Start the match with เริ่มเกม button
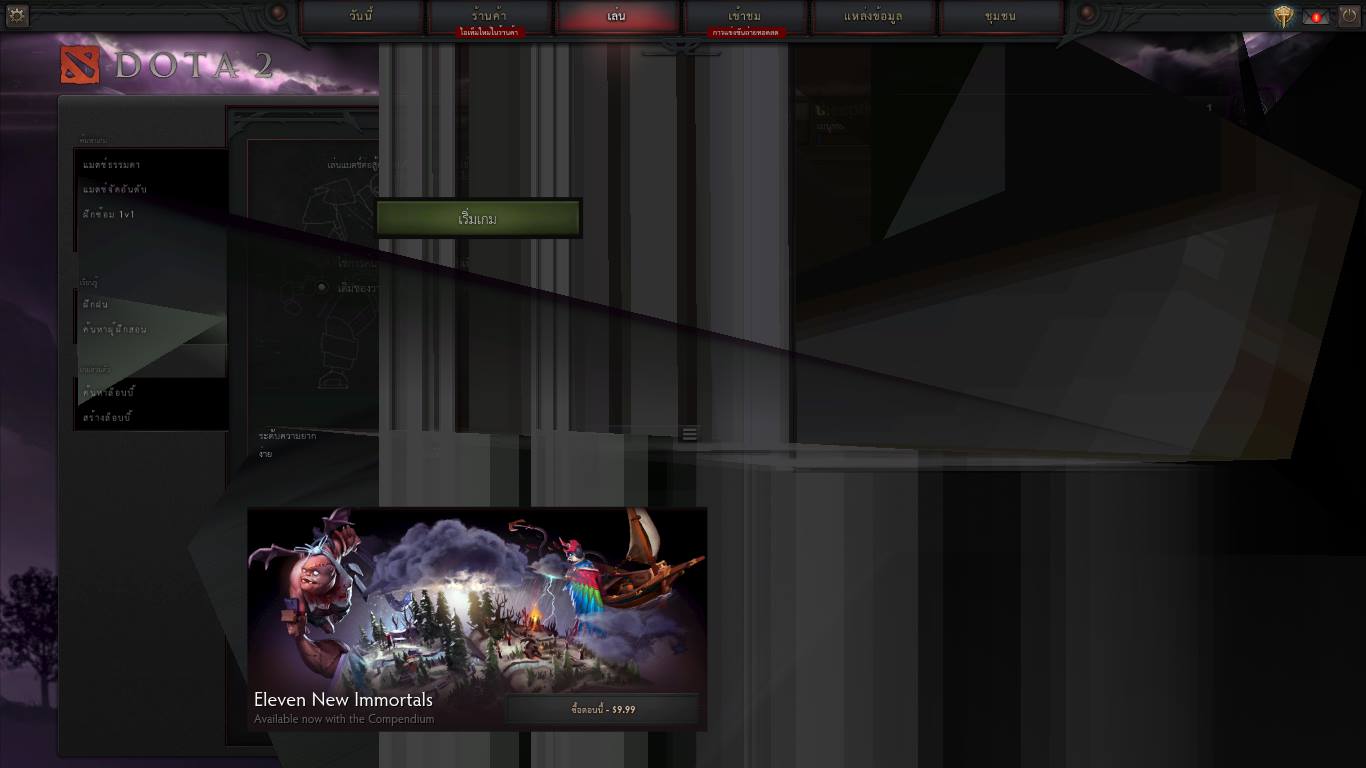Image resolution: width=1366 pixels, height=768 pixels. coord(478,219)
